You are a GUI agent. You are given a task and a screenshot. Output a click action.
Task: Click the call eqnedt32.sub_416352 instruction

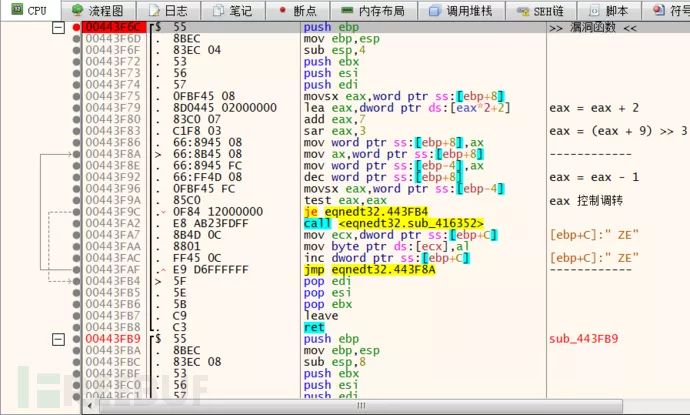point(394,223)
